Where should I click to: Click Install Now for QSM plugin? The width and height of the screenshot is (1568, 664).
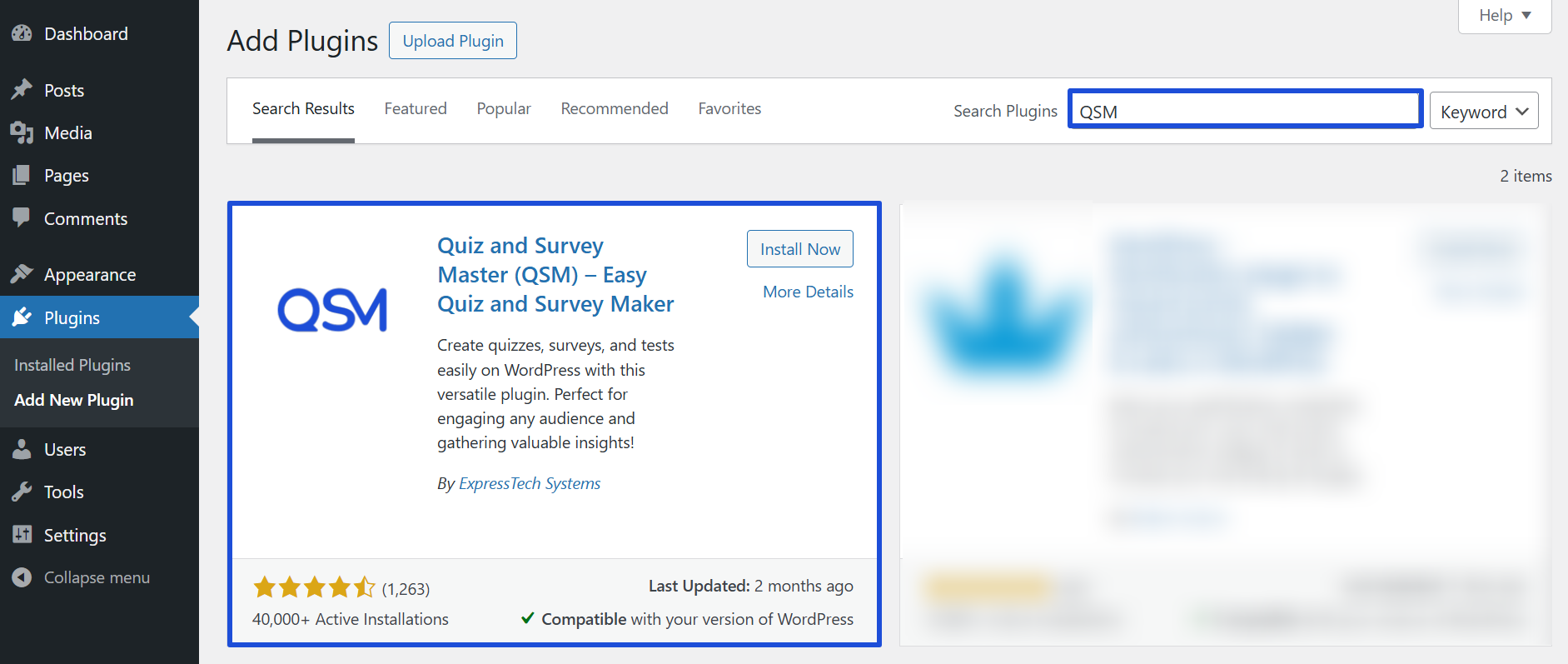point(800,249)
